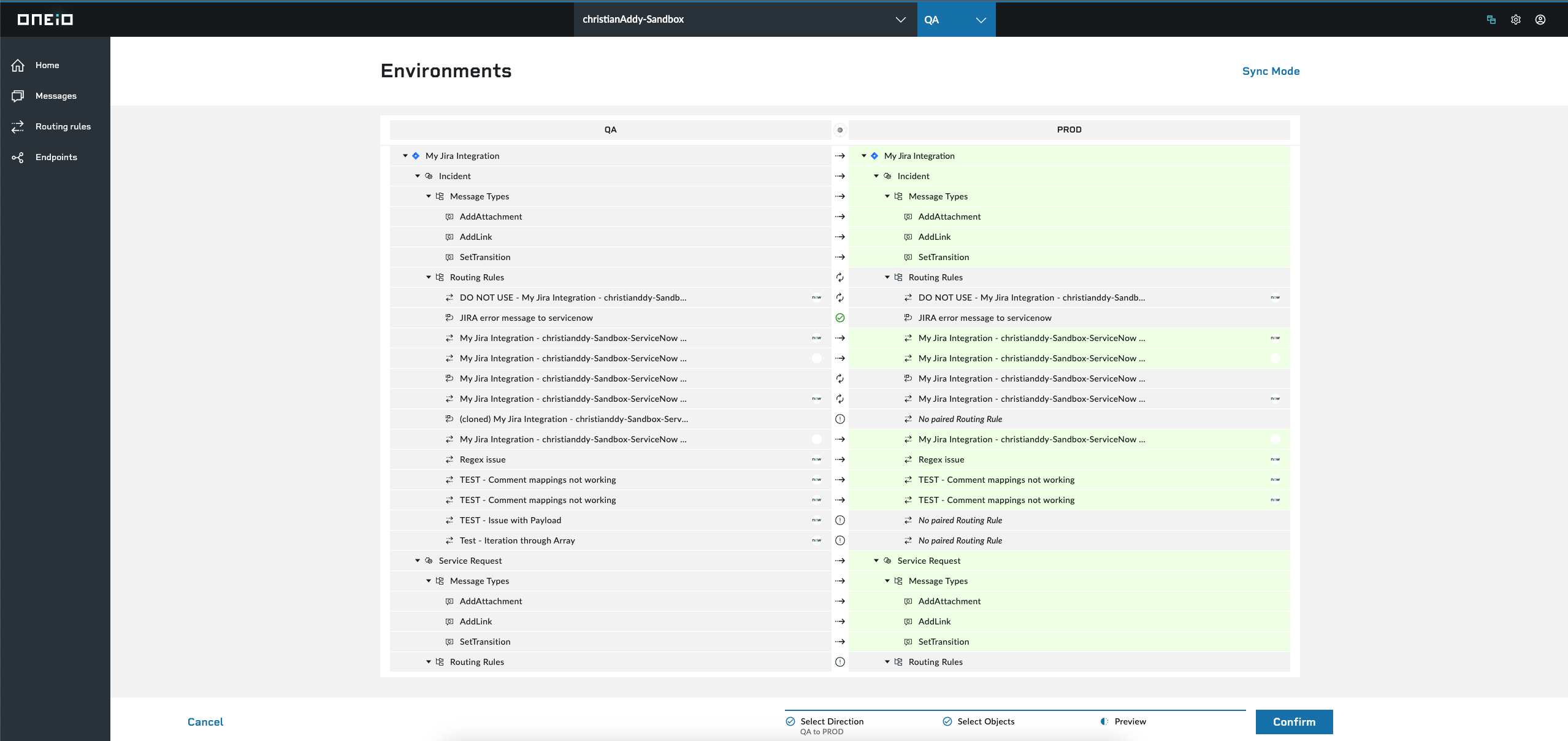Click sync arrow for Regex issue row

coord(840,459)
